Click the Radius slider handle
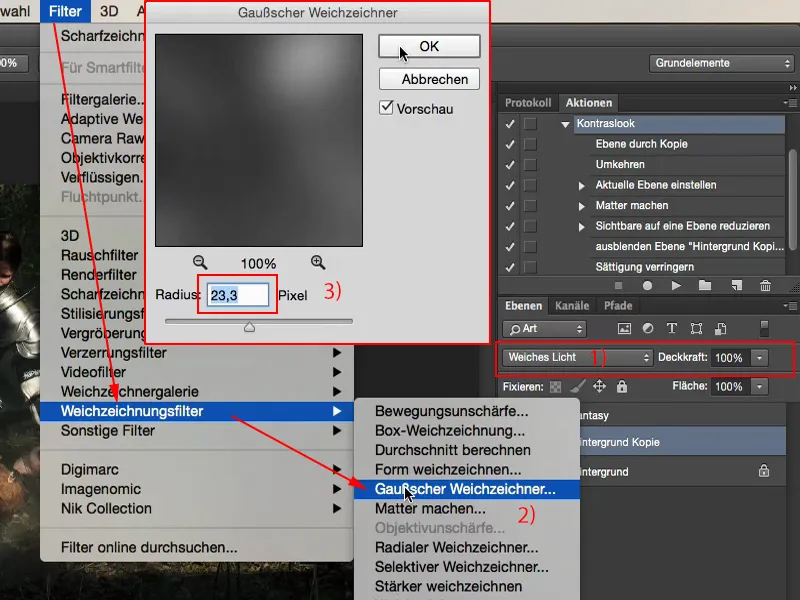This screenshot has width=800, height=600. click(x=249, y=327)
